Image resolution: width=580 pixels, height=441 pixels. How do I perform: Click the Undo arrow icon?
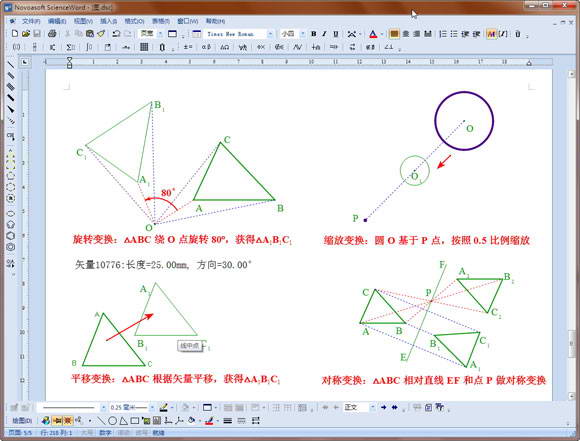point(117,34)
